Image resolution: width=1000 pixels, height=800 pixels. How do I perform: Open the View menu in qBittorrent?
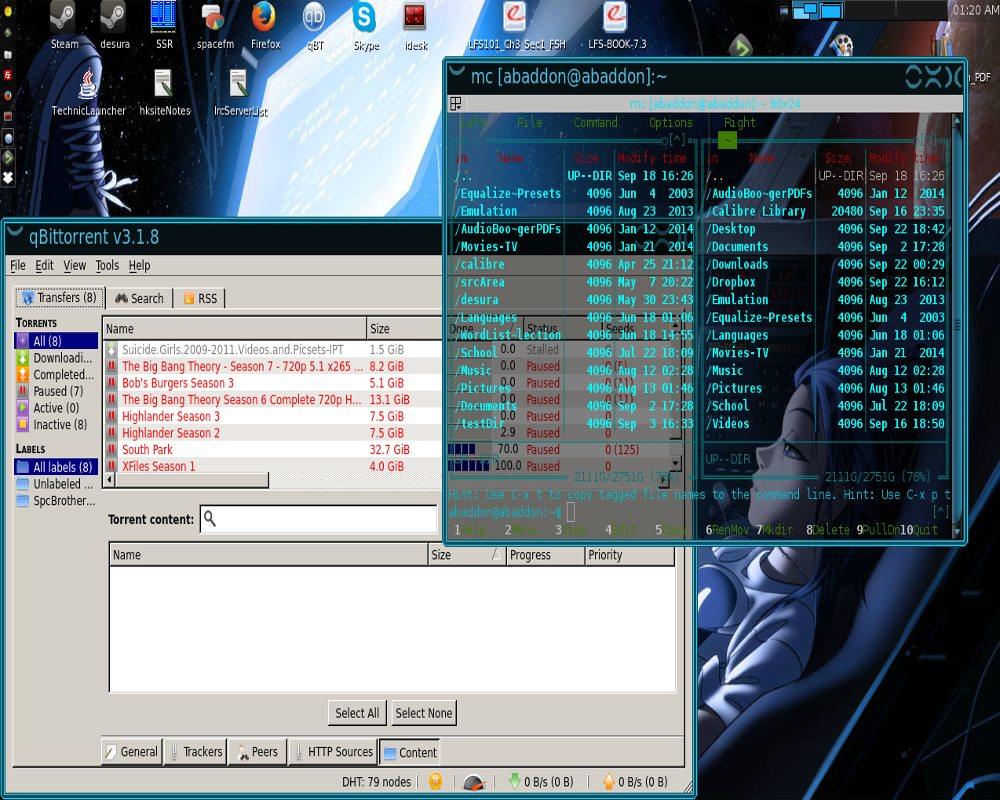(74, 265)
